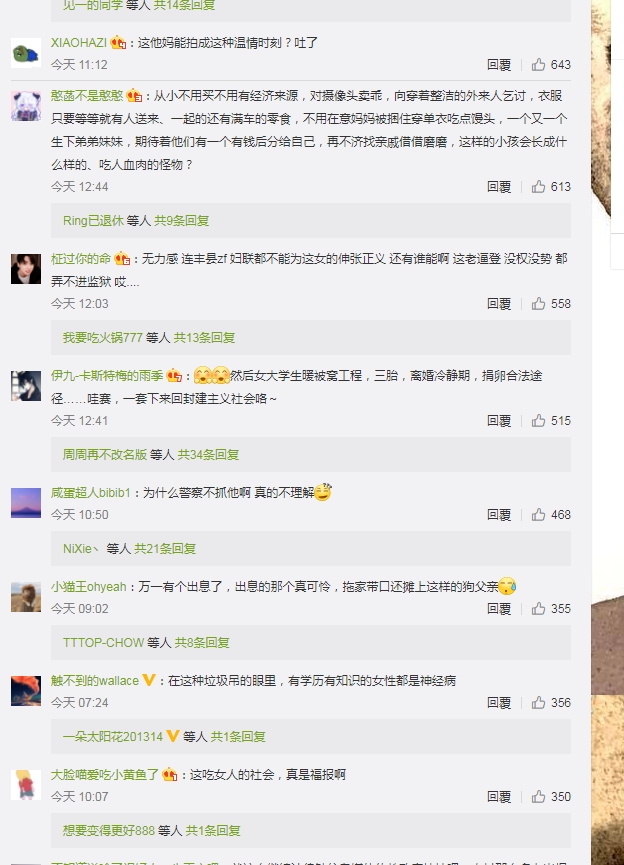Like 咸蛋超人bibib1's comment with 468 likes
This screenshot has width=624, height=865.
[x=538, y=515]
